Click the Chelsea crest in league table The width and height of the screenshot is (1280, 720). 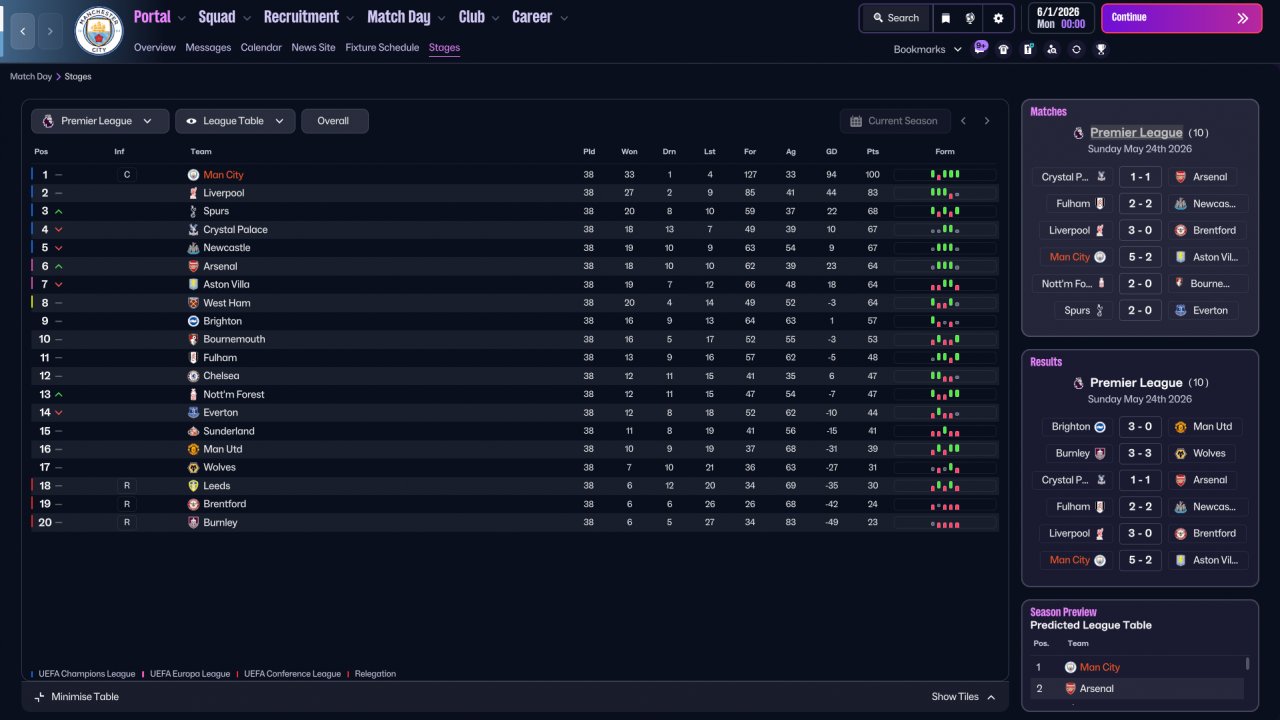[x=193, y=376]
